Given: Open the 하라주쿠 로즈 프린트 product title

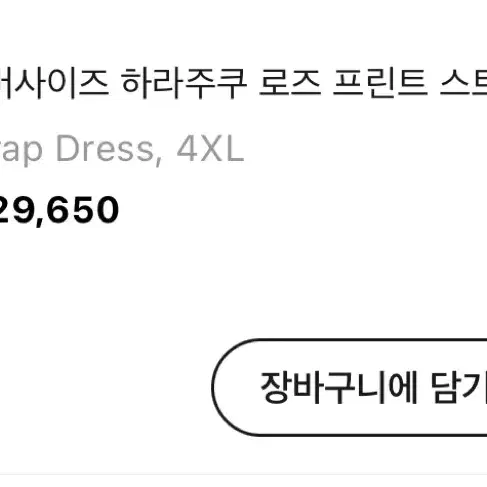Looking at the screenshot, I should point(243,83).
